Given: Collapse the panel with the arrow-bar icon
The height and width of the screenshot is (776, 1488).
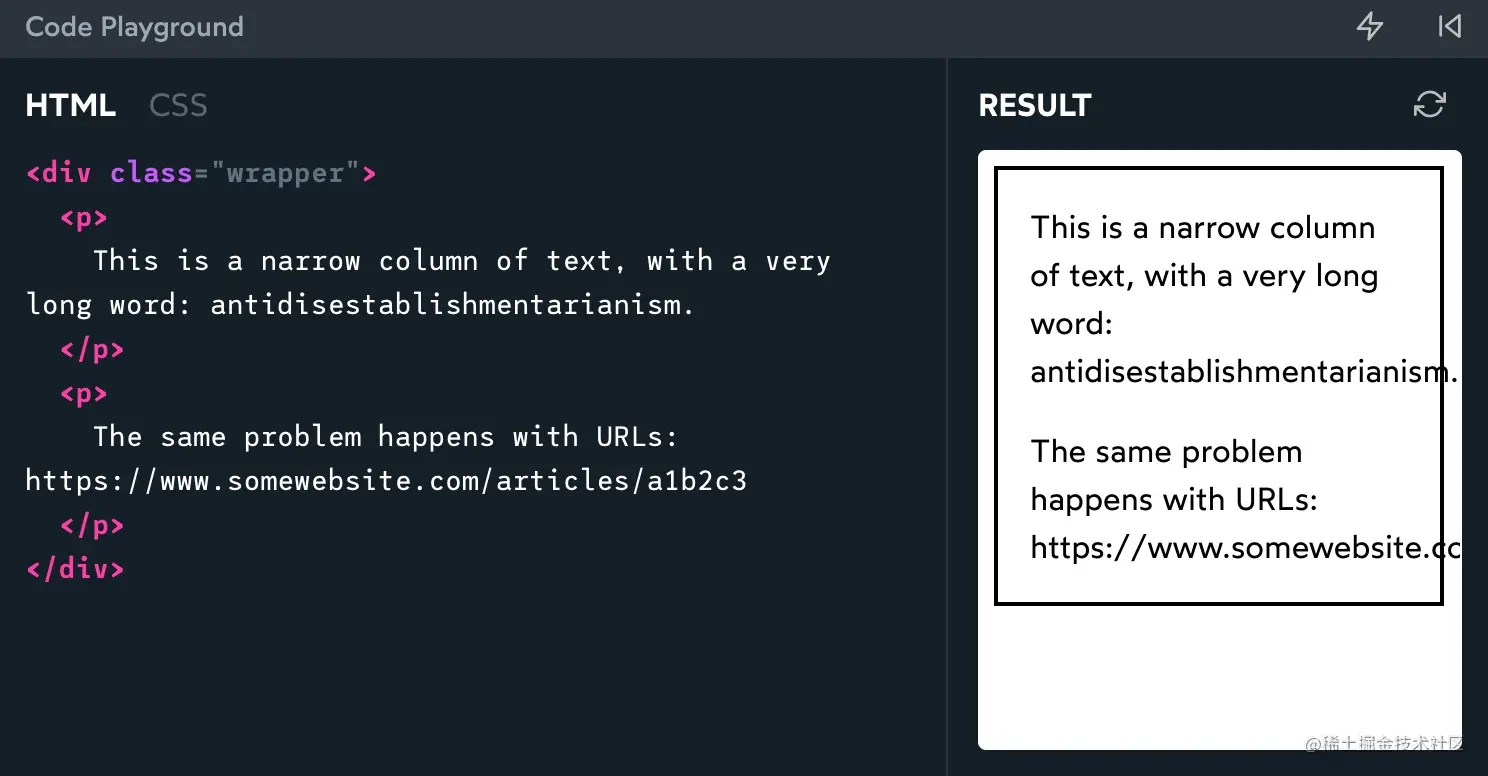Looking at the screenshot, I should [1449, 27].
